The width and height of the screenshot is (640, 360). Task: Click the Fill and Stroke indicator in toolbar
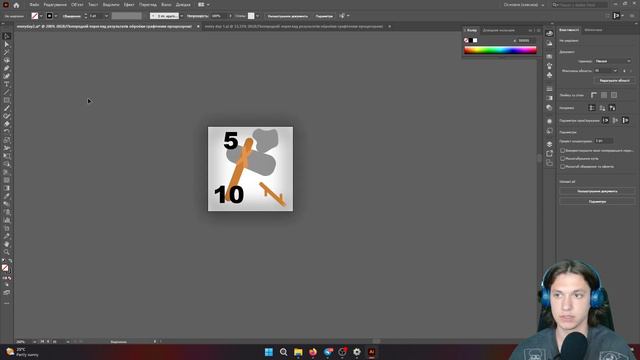tap(6, 268)
